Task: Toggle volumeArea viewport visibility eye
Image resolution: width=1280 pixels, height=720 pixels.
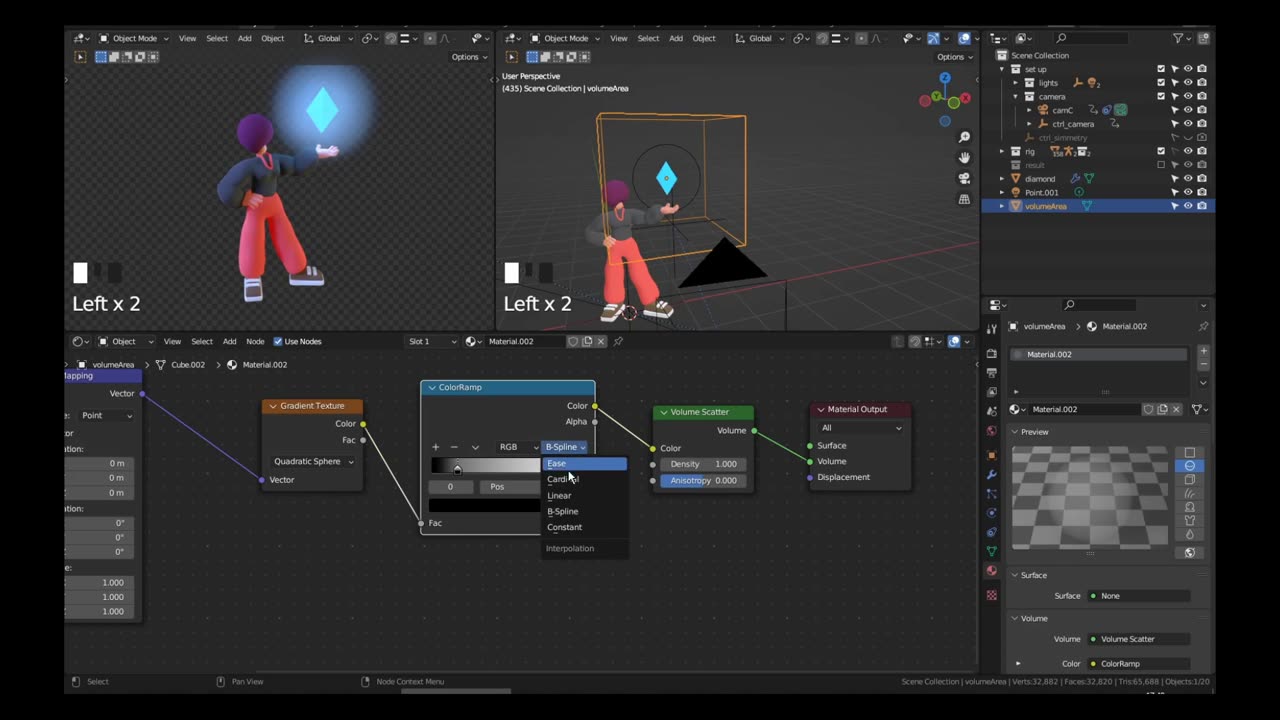Action: tap(1188, 206)
